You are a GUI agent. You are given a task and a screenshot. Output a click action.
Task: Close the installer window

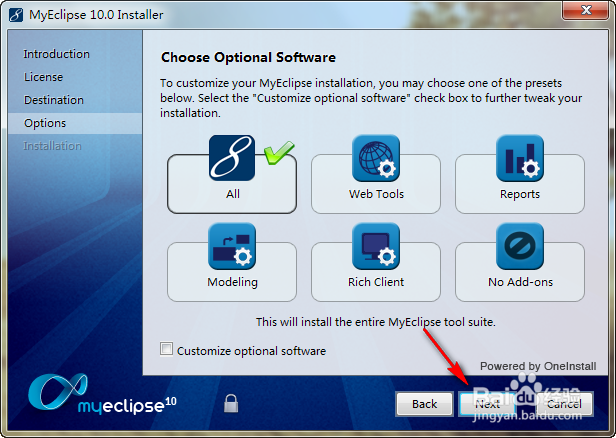586,10
